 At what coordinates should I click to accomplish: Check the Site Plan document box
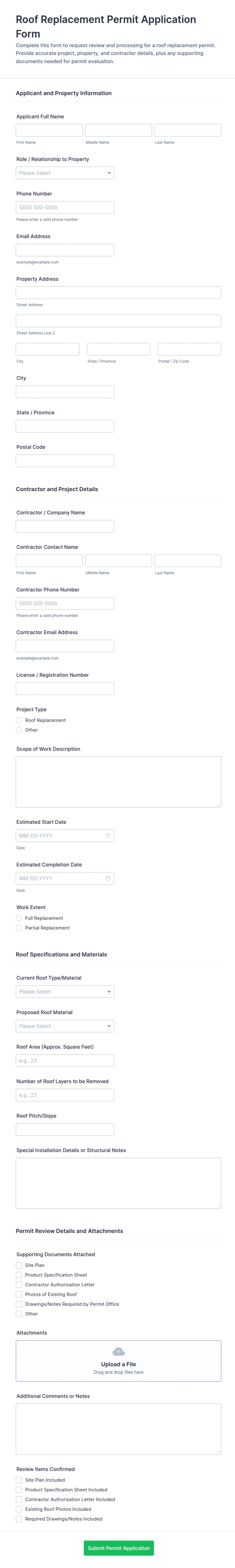click(19, 1265)
